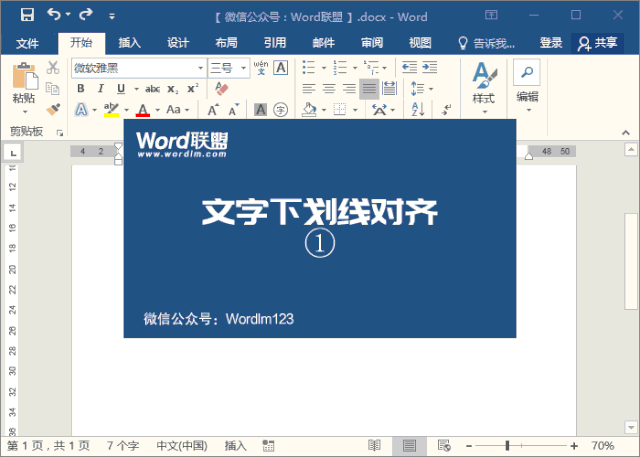Click the 共享 share button
The height and width of the screenshot is (457, 640).
[597, 43]
